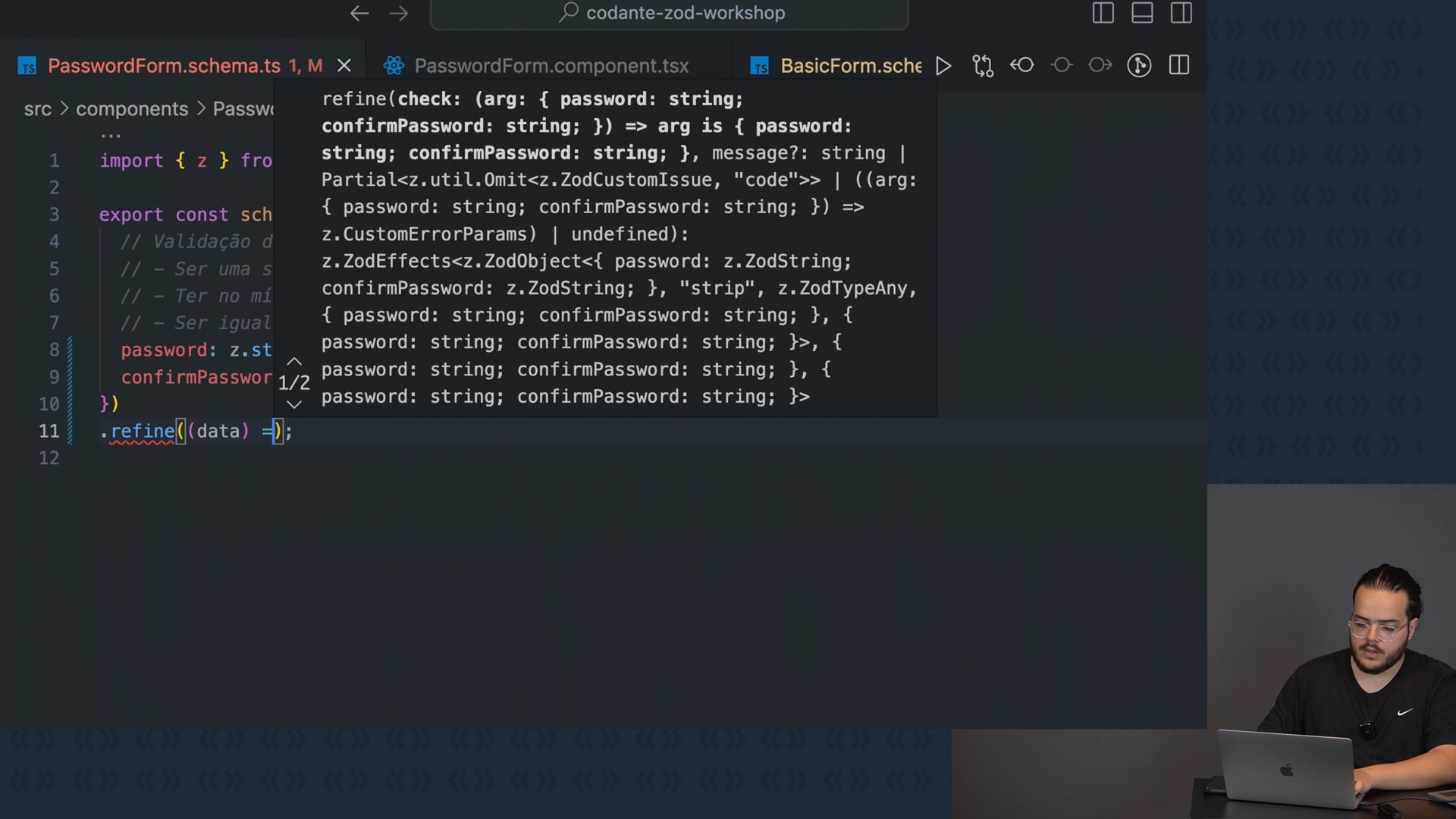Click the components breadcrumb segment
The width and height of the screenshot is (1456, 819).
(132, 109)
